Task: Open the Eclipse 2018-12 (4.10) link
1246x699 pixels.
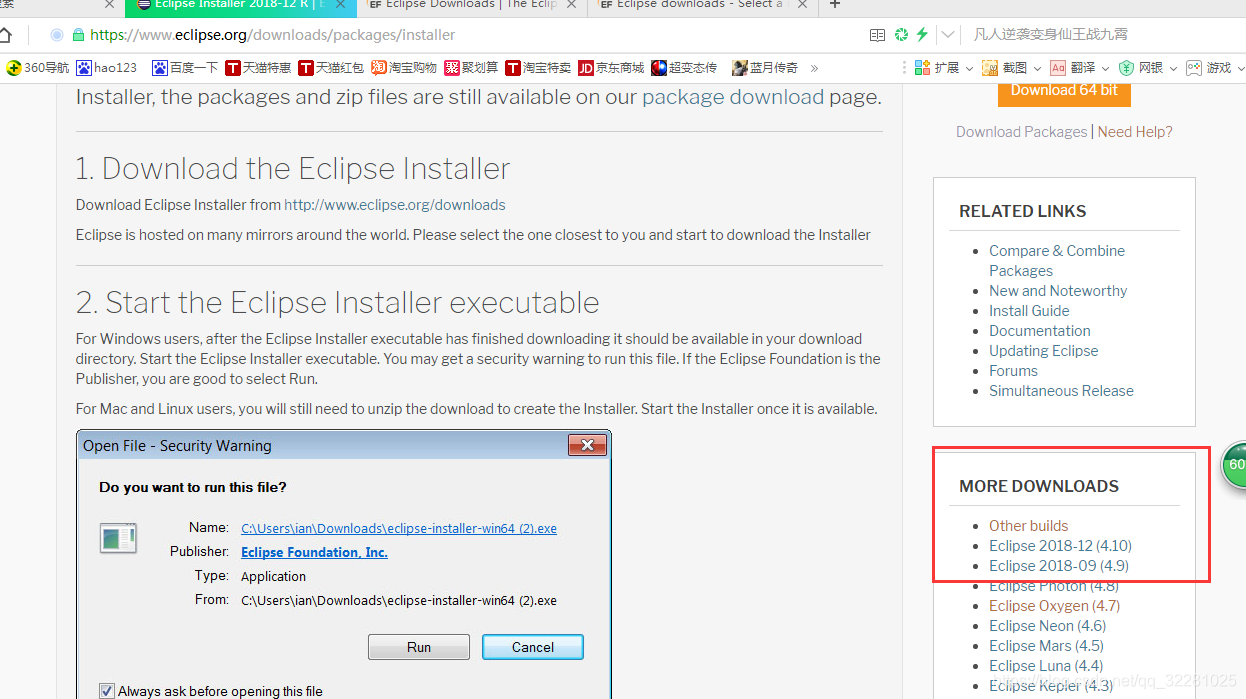Action: 1061,546
